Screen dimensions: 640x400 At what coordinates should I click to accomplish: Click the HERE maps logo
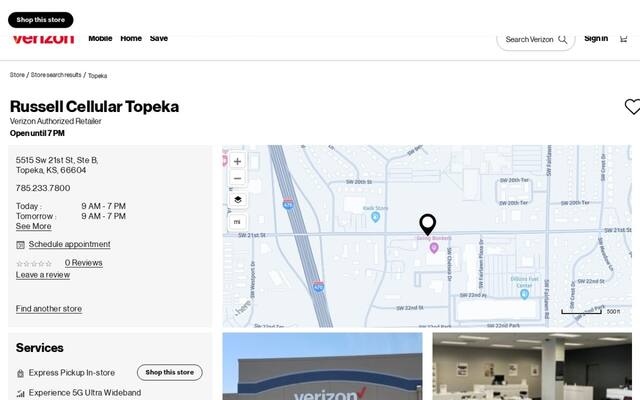(x=242, y=308)
